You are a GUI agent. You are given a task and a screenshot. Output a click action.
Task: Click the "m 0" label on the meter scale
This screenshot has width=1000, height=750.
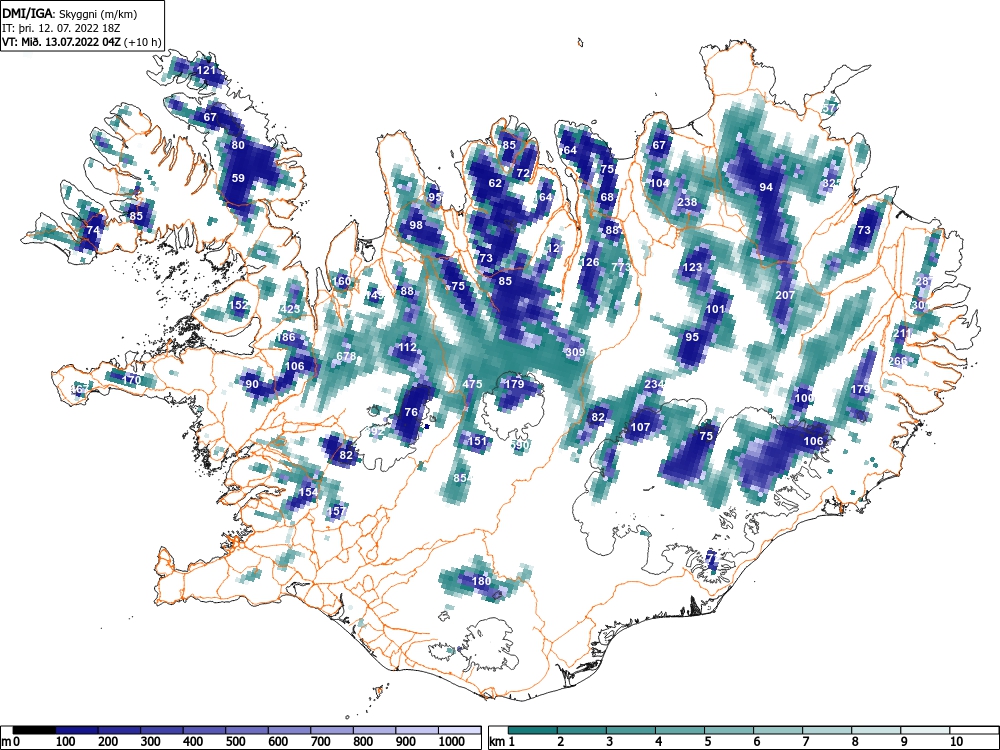(12, 742)
